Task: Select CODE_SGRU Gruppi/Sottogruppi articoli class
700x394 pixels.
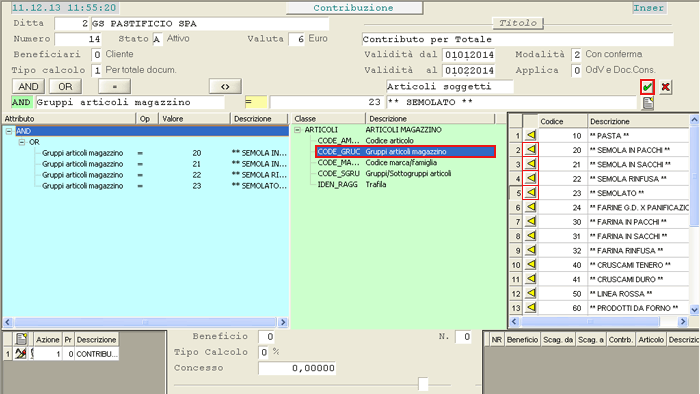Action: 384,173
